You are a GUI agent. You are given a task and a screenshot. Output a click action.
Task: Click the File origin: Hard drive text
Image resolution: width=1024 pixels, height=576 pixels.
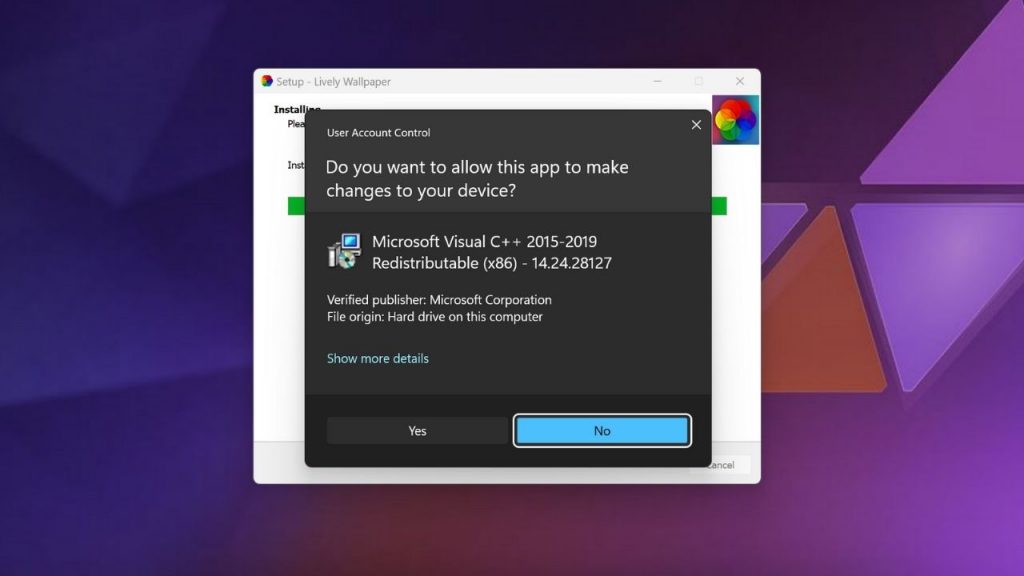pos(434,317)
